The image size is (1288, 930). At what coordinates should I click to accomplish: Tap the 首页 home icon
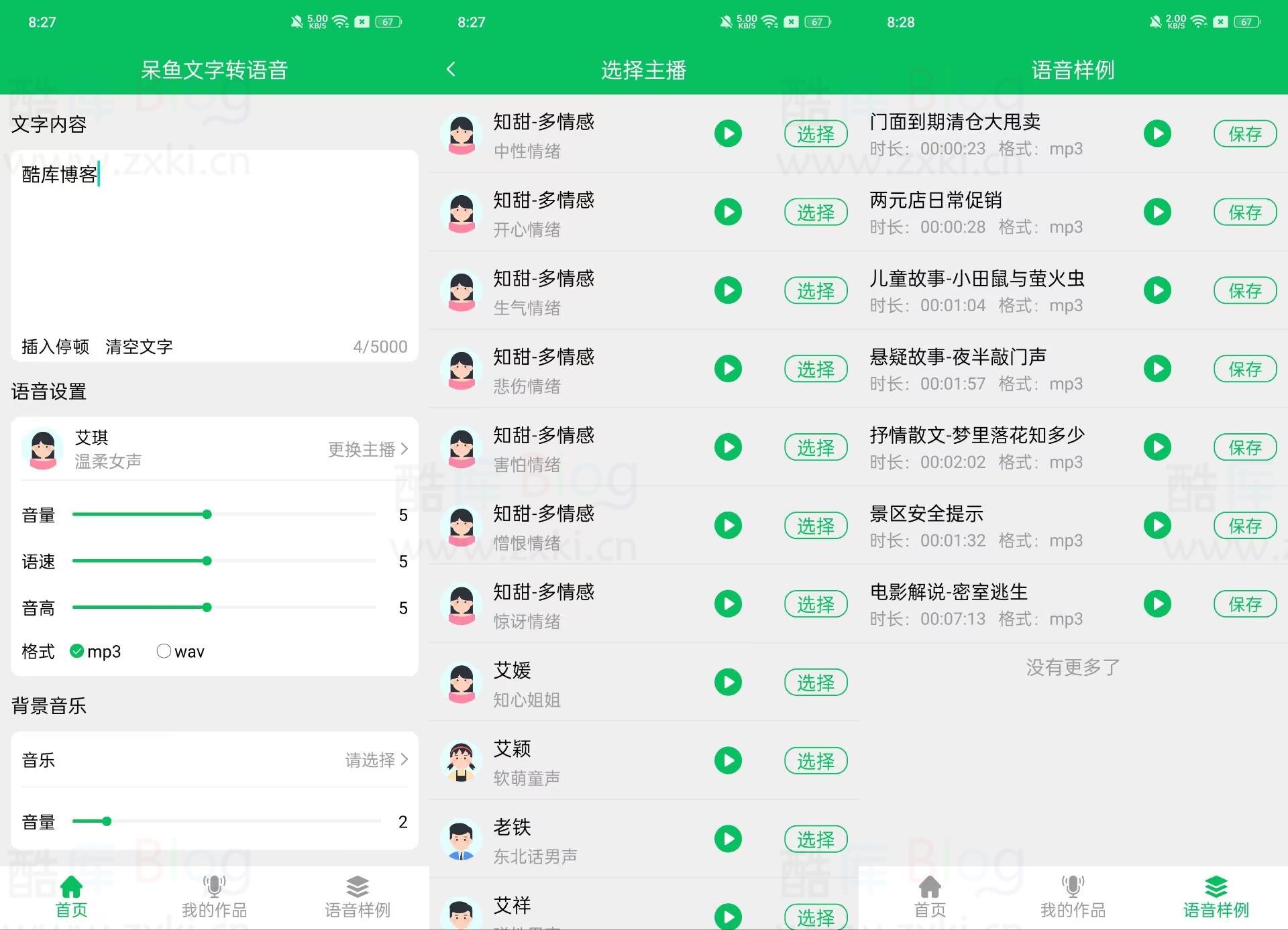point(71,897)
